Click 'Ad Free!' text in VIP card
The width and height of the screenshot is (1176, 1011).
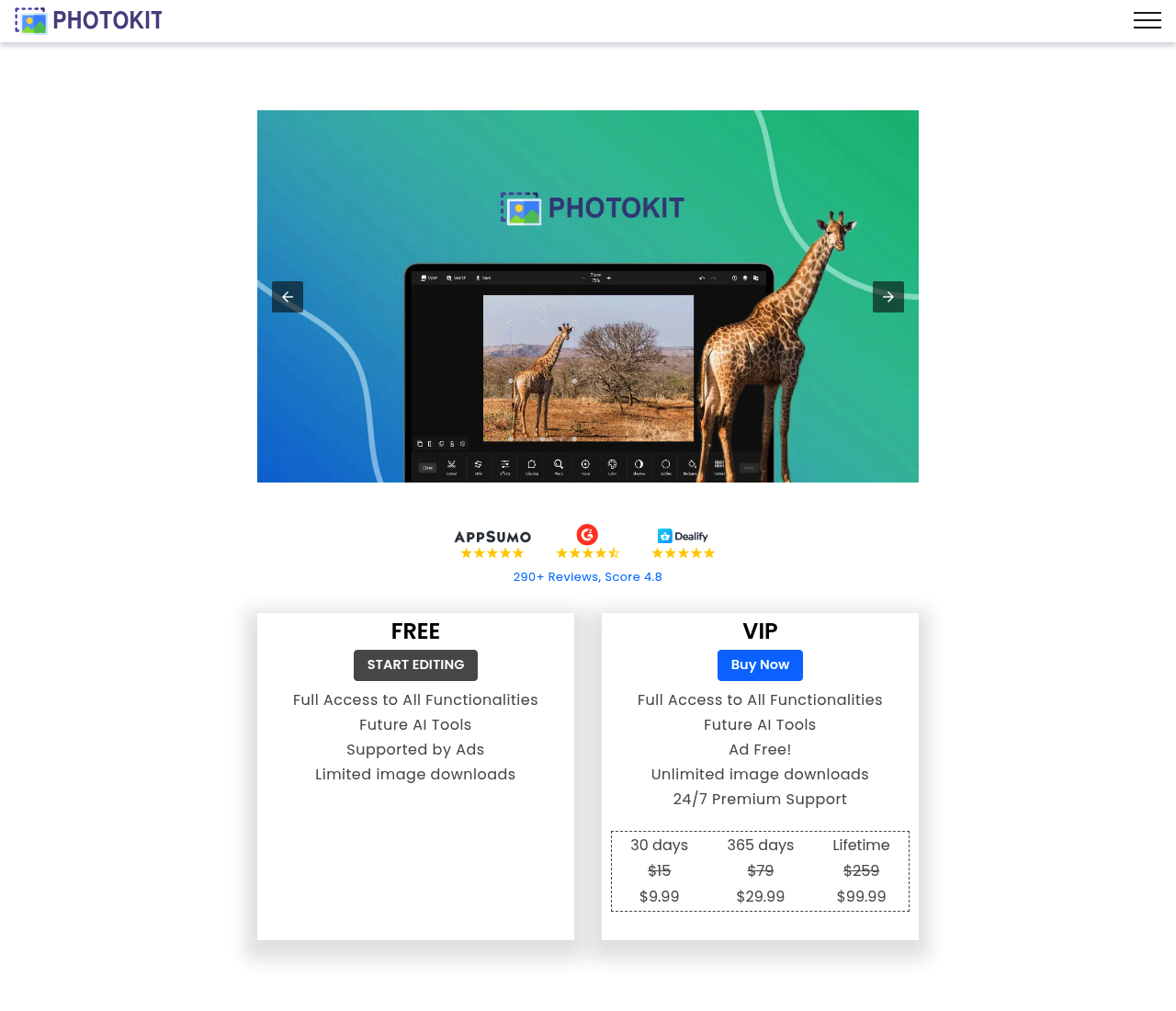[760, 749]
